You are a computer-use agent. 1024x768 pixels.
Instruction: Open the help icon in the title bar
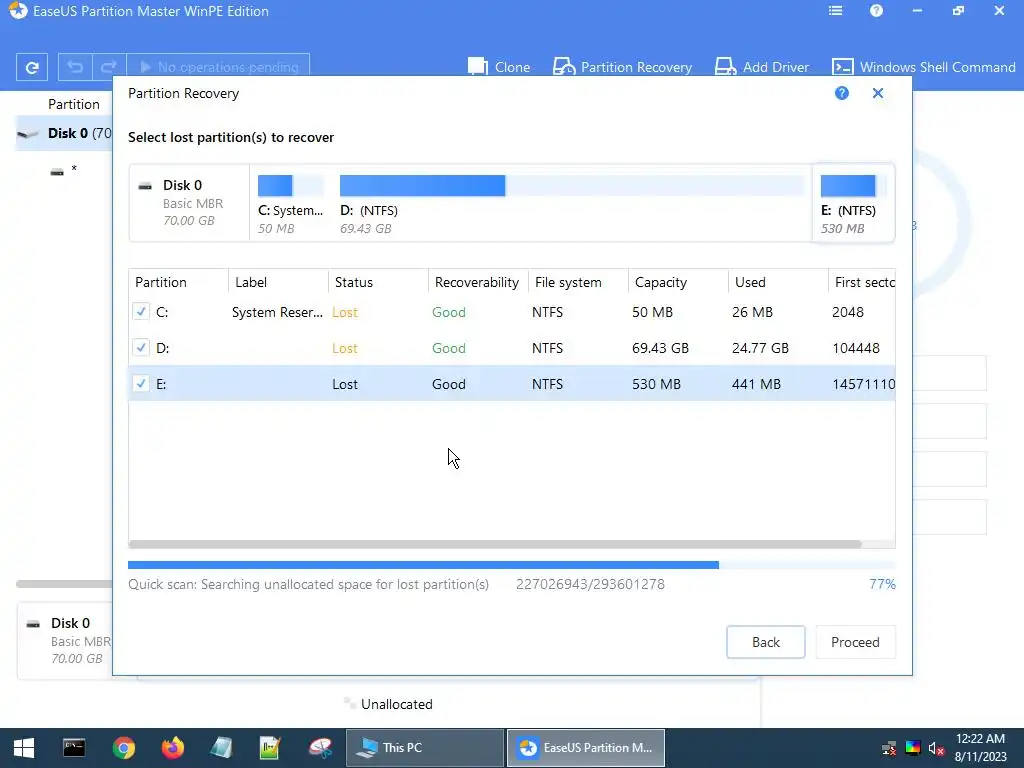pos(876,11)
